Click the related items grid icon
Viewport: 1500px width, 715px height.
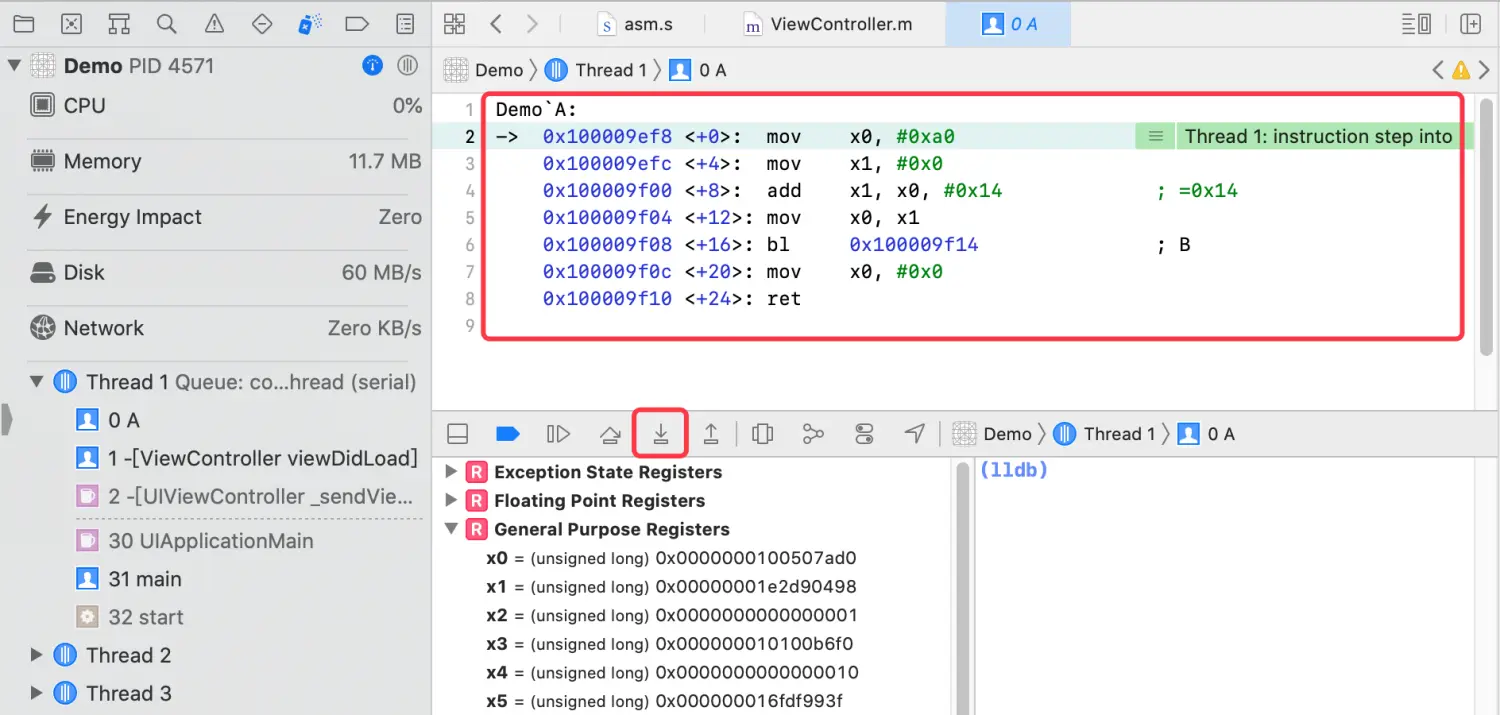454,24
